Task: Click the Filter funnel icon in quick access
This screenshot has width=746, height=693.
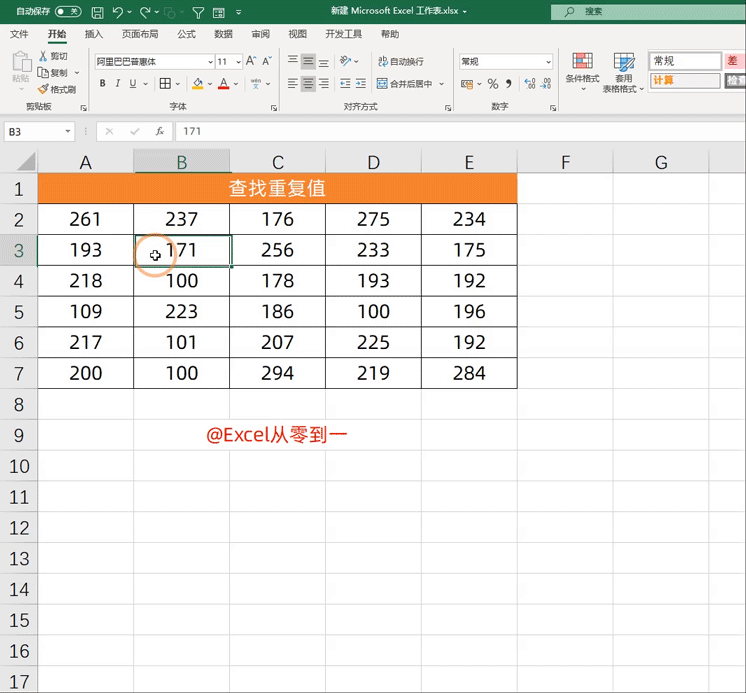Action: (x=198, y=13)
